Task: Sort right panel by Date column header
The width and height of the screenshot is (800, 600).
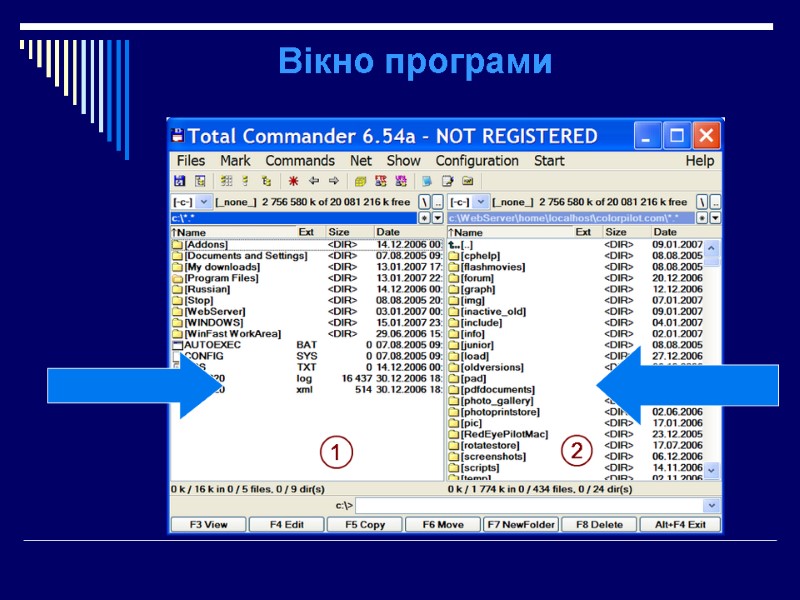Action: [x=686, y=232]
